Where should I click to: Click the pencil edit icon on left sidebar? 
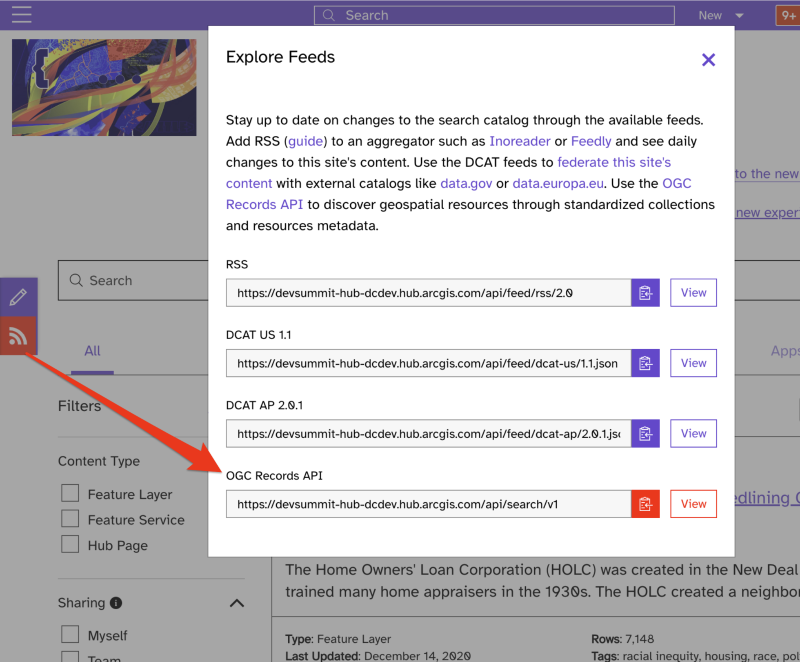(x=18, y=297)
